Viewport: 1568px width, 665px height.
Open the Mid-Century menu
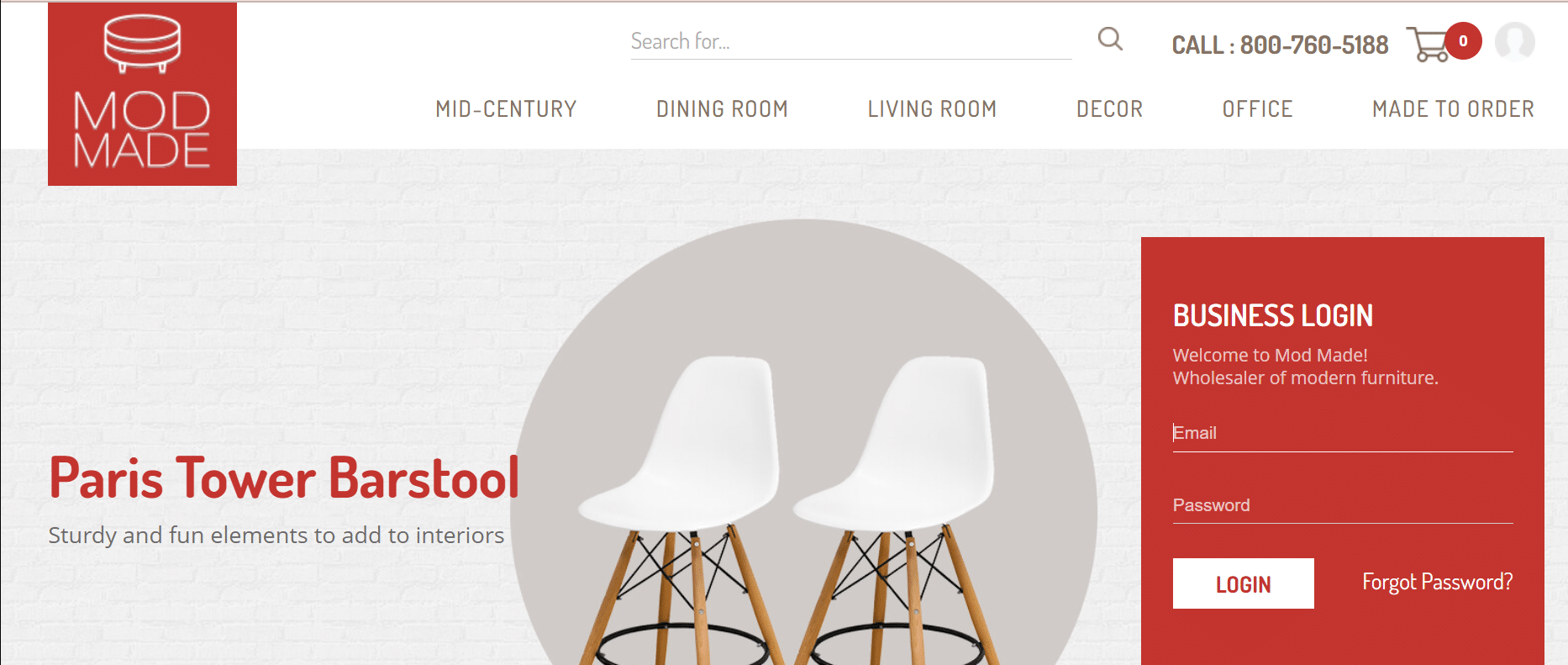click(x=506, y=109)
